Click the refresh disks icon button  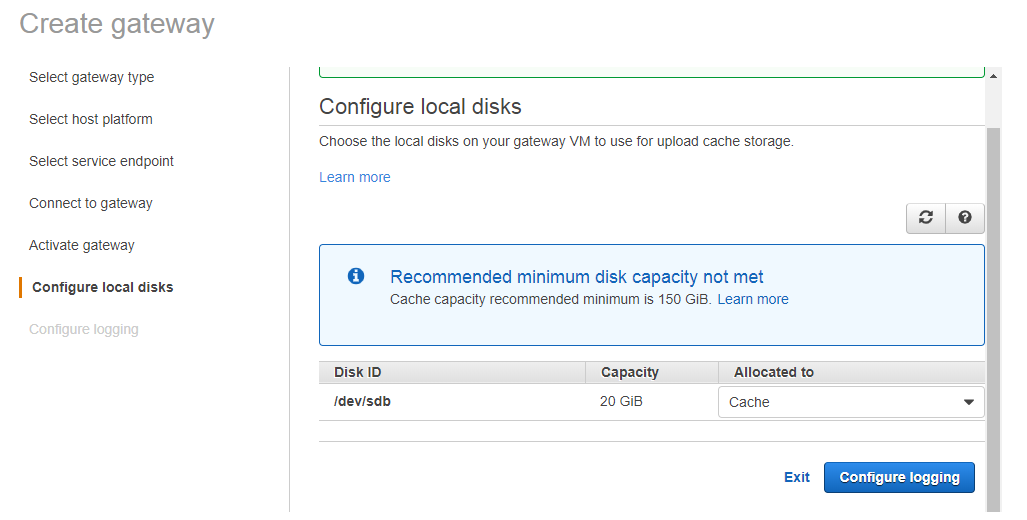(x=926, y=218)
